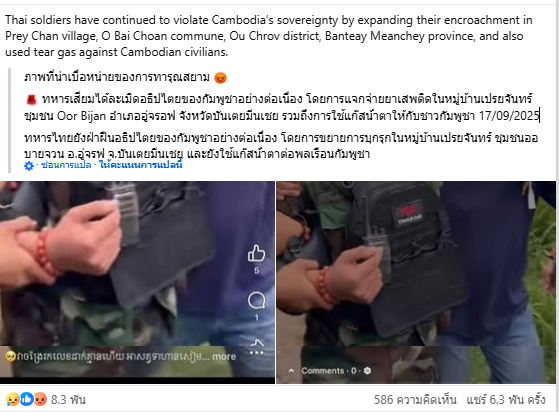Image resolution: width=559 pixels, height=412 pixels.
Task: Click the Khmer caption text on left video
Action: 108,356
